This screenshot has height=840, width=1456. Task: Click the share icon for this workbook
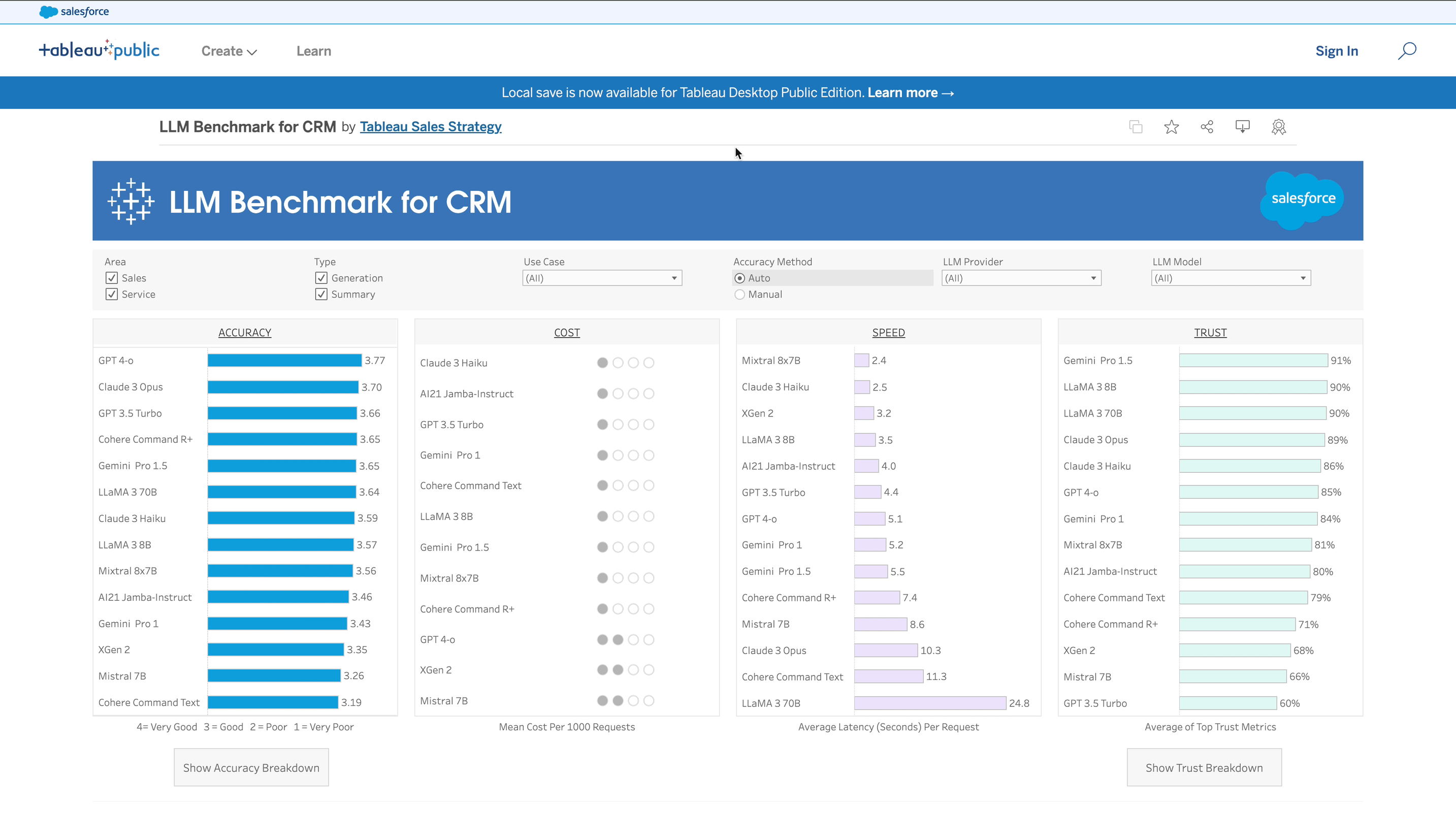(x=1207, y=126)
